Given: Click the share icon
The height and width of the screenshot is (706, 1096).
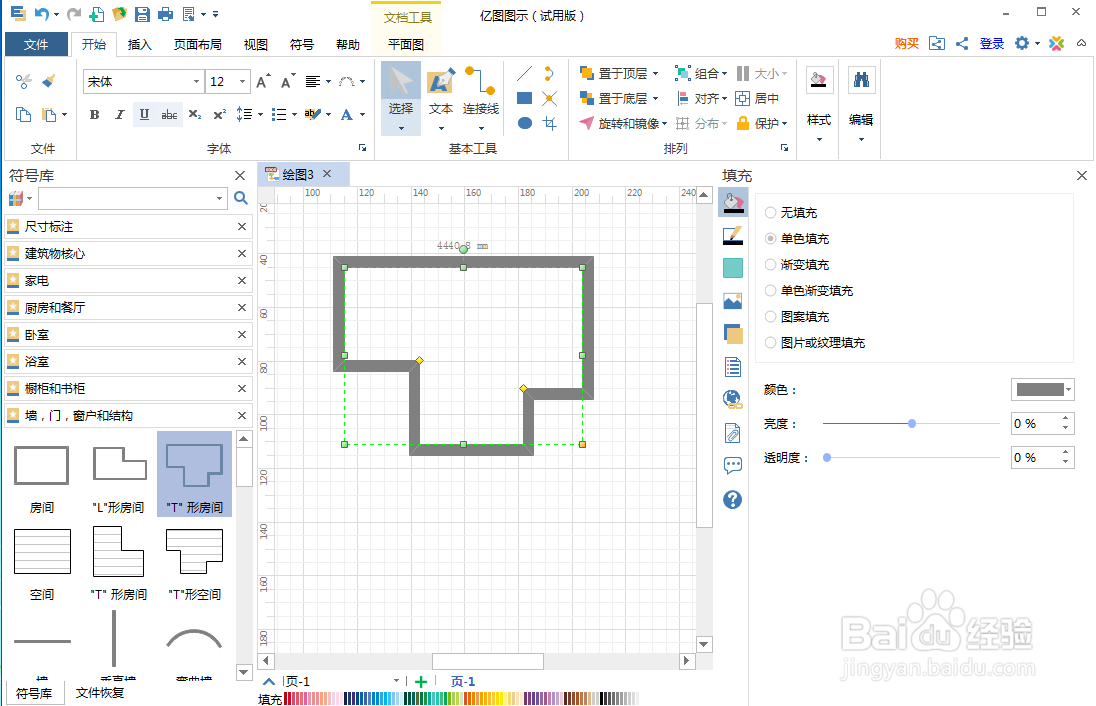Looking at the screenshot, I should [x=962, y=43].
